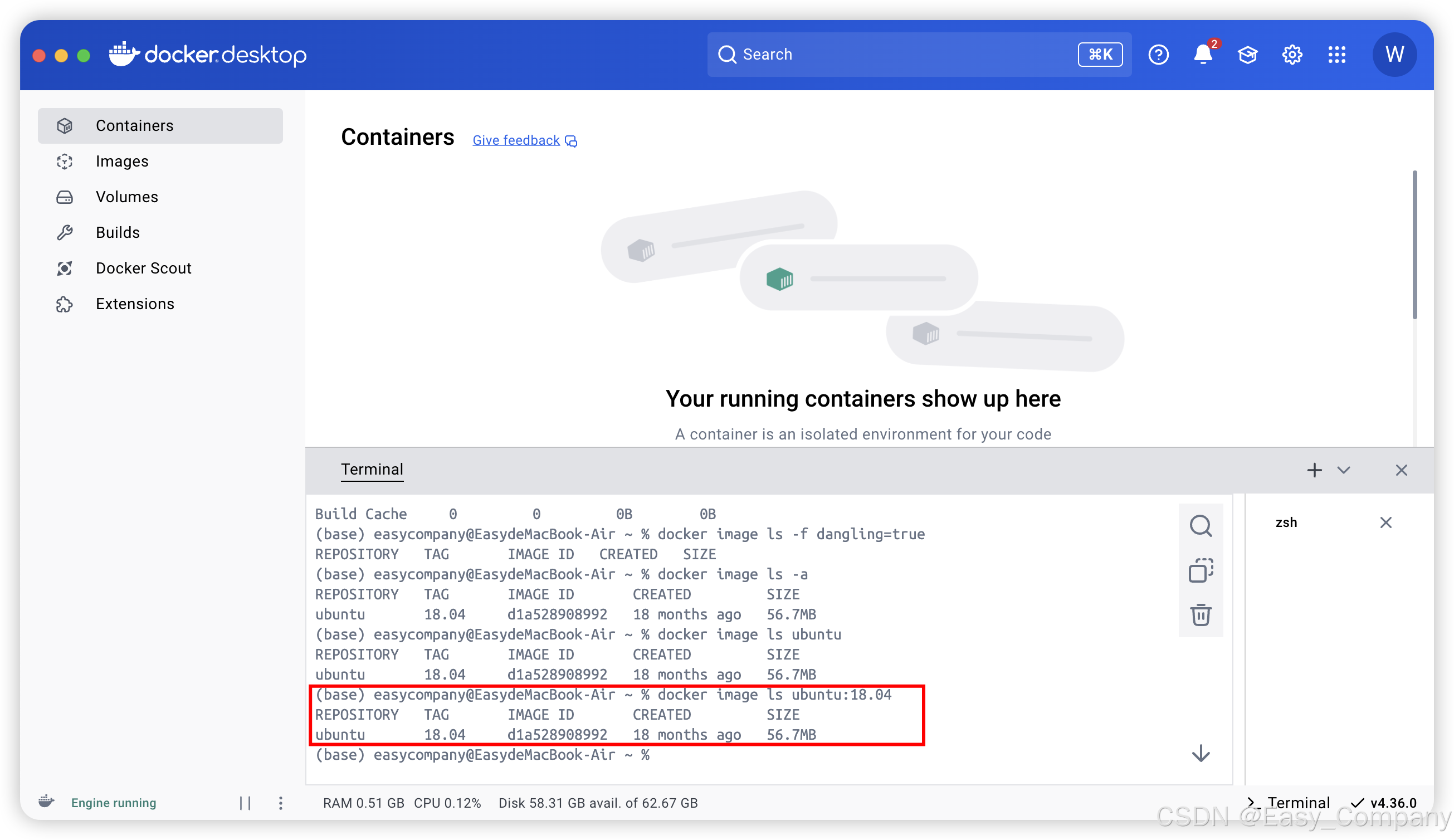Open the settings gear icon
The image size is (1454, 840).
tap(1292, 55)
